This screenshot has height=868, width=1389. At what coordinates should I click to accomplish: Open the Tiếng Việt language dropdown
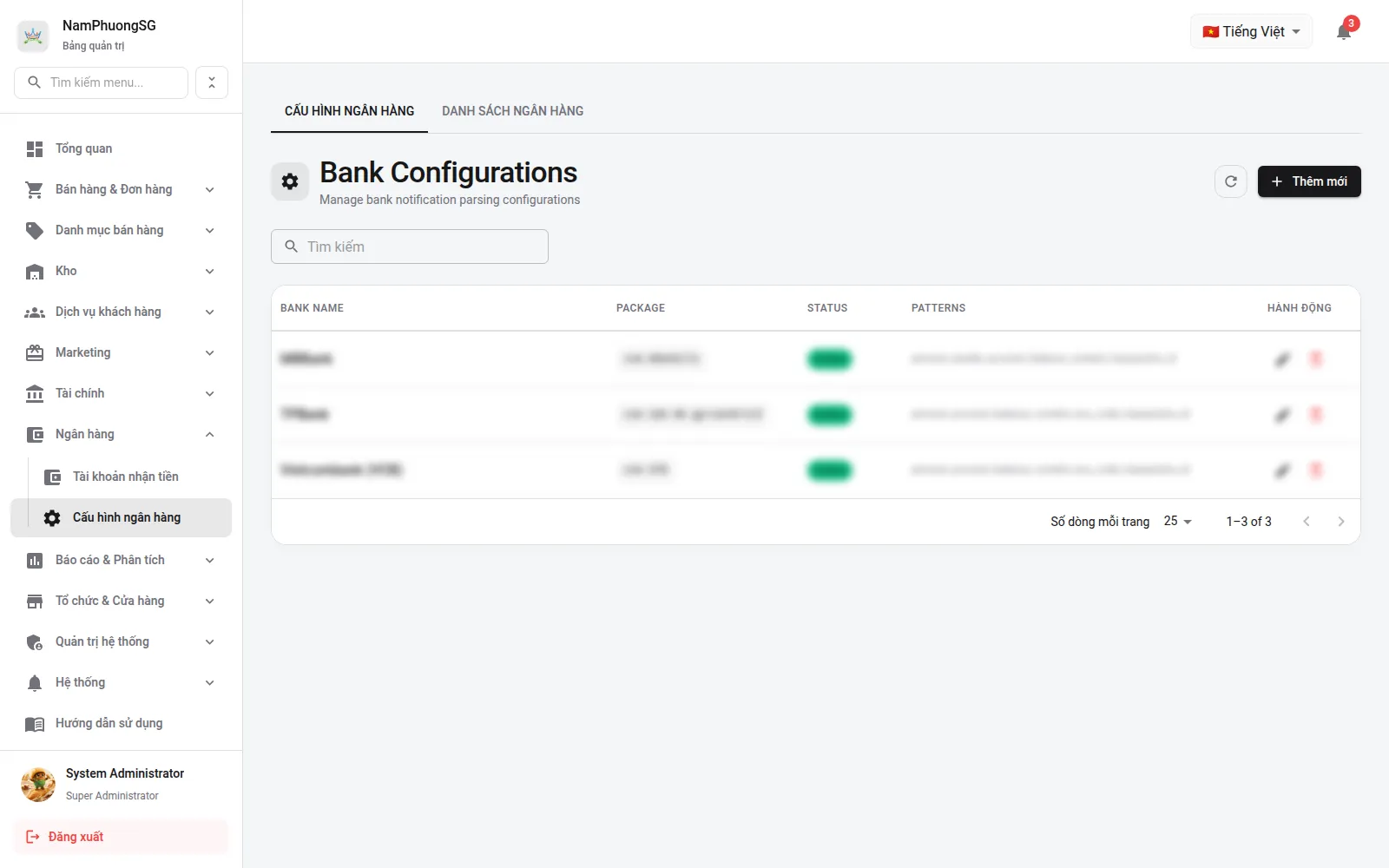(x=1251, y=32)
